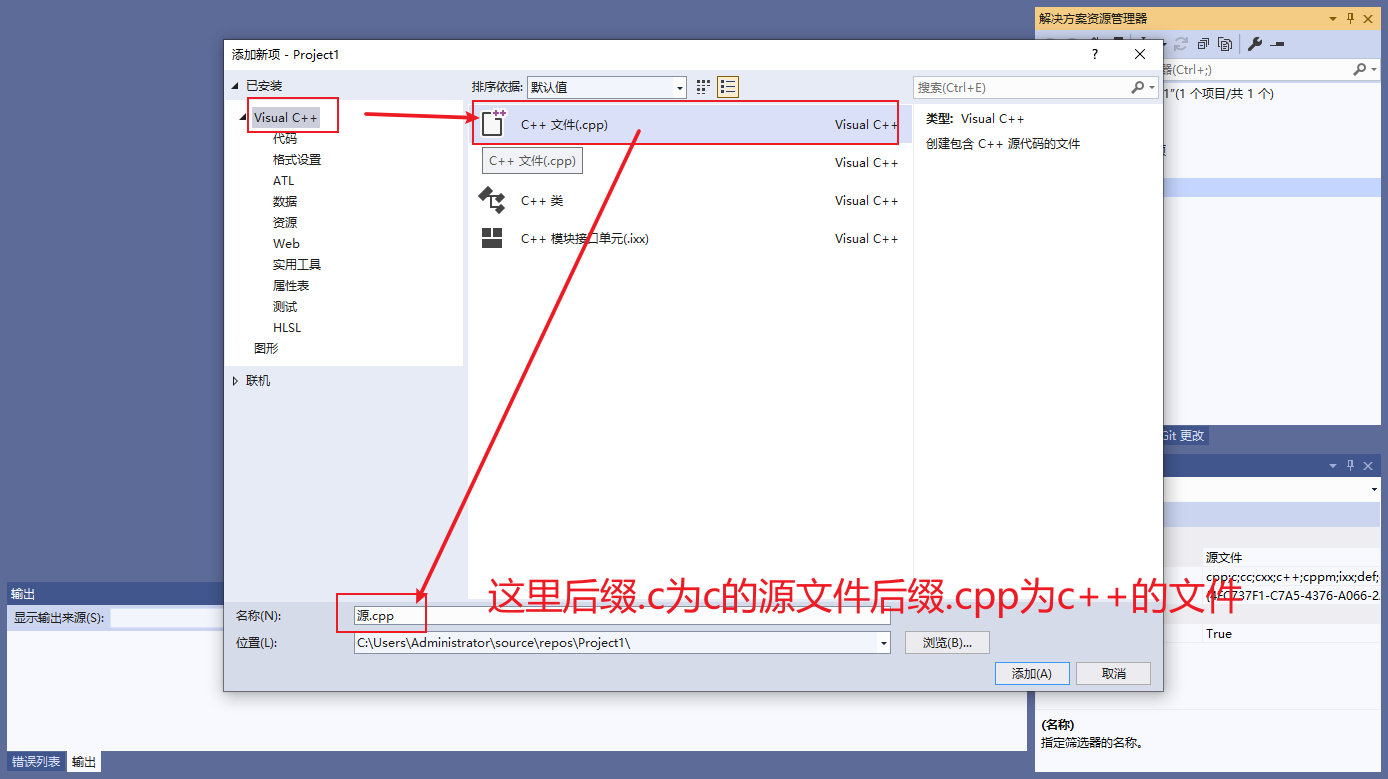Open the 位置 path dropdown arrow
Screen dimensions: 1388x779
coord(881,643)
